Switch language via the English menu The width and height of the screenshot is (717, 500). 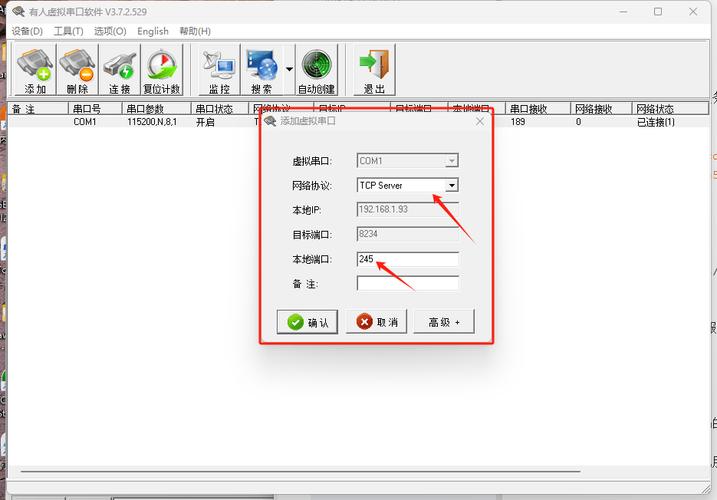(153, 31)
